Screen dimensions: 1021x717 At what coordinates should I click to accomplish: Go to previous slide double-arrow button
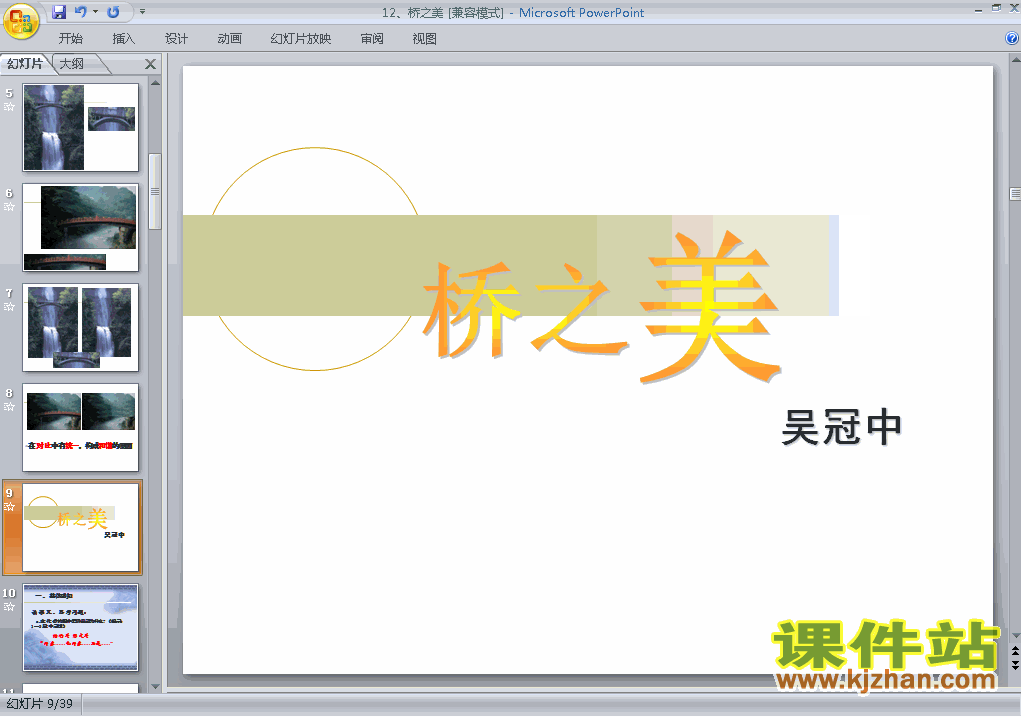point(1015,651)
